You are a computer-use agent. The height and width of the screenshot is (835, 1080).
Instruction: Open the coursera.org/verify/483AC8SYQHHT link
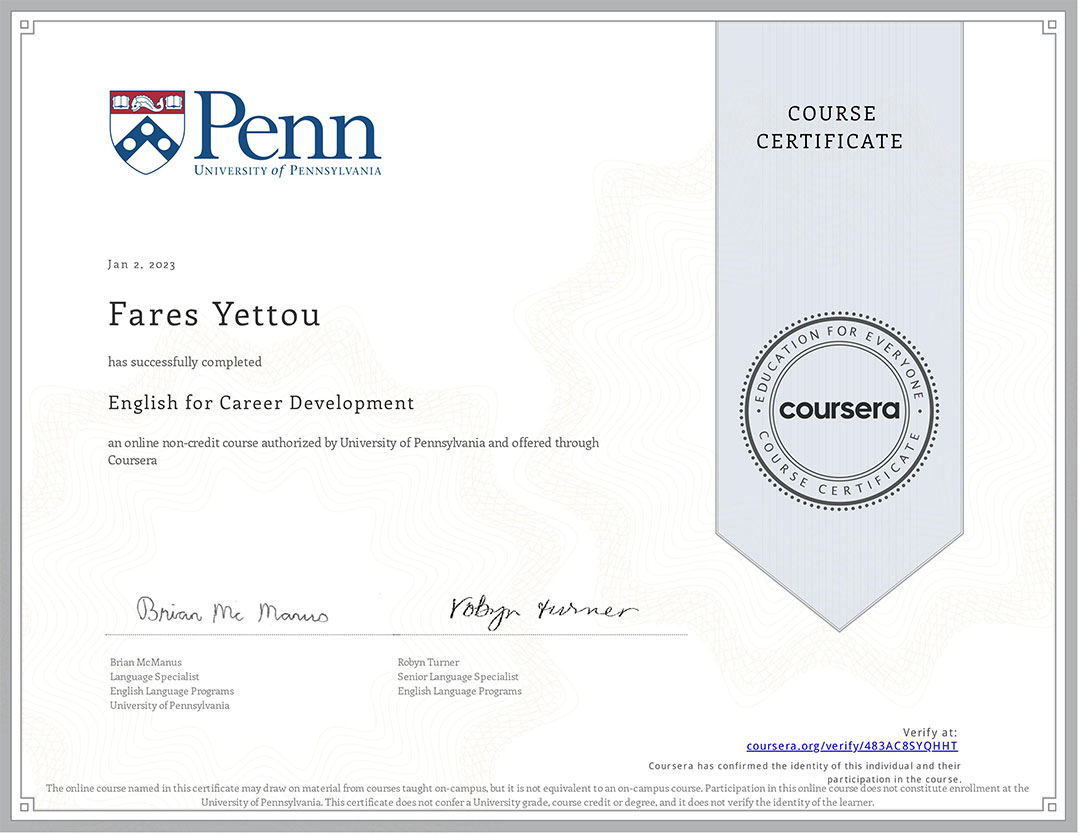tap(851, 746)
